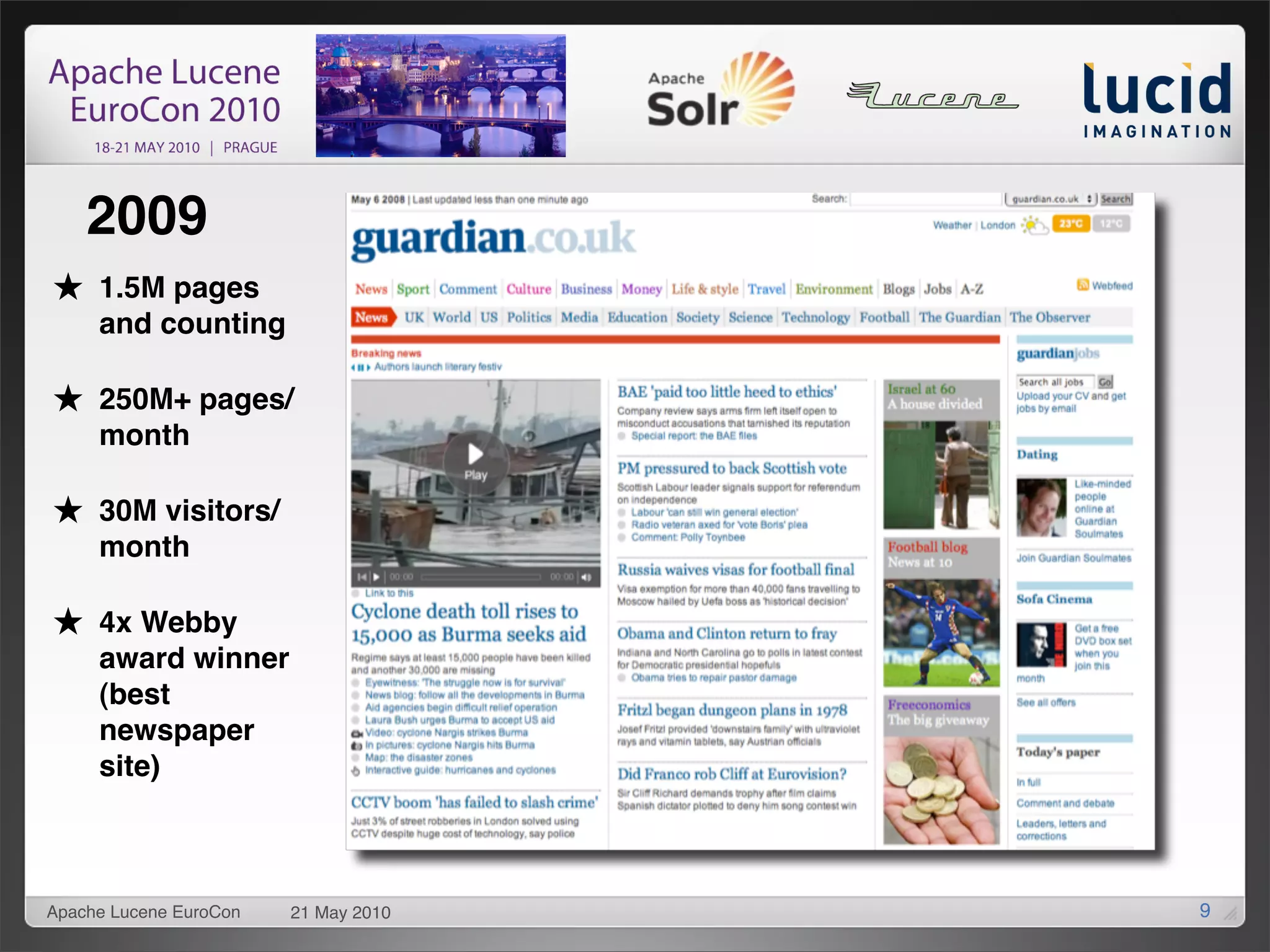
Task: Click the Search button at top
Action: coord(1116,199)
